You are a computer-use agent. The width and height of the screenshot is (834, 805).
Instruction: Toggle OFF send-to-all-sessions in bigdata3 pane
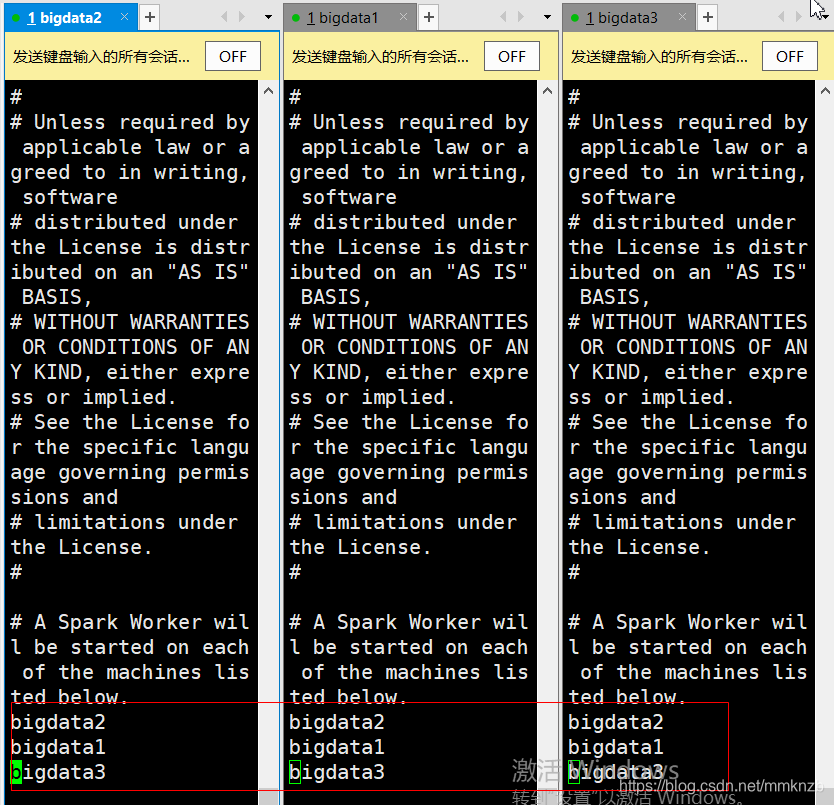click(790, 56)
